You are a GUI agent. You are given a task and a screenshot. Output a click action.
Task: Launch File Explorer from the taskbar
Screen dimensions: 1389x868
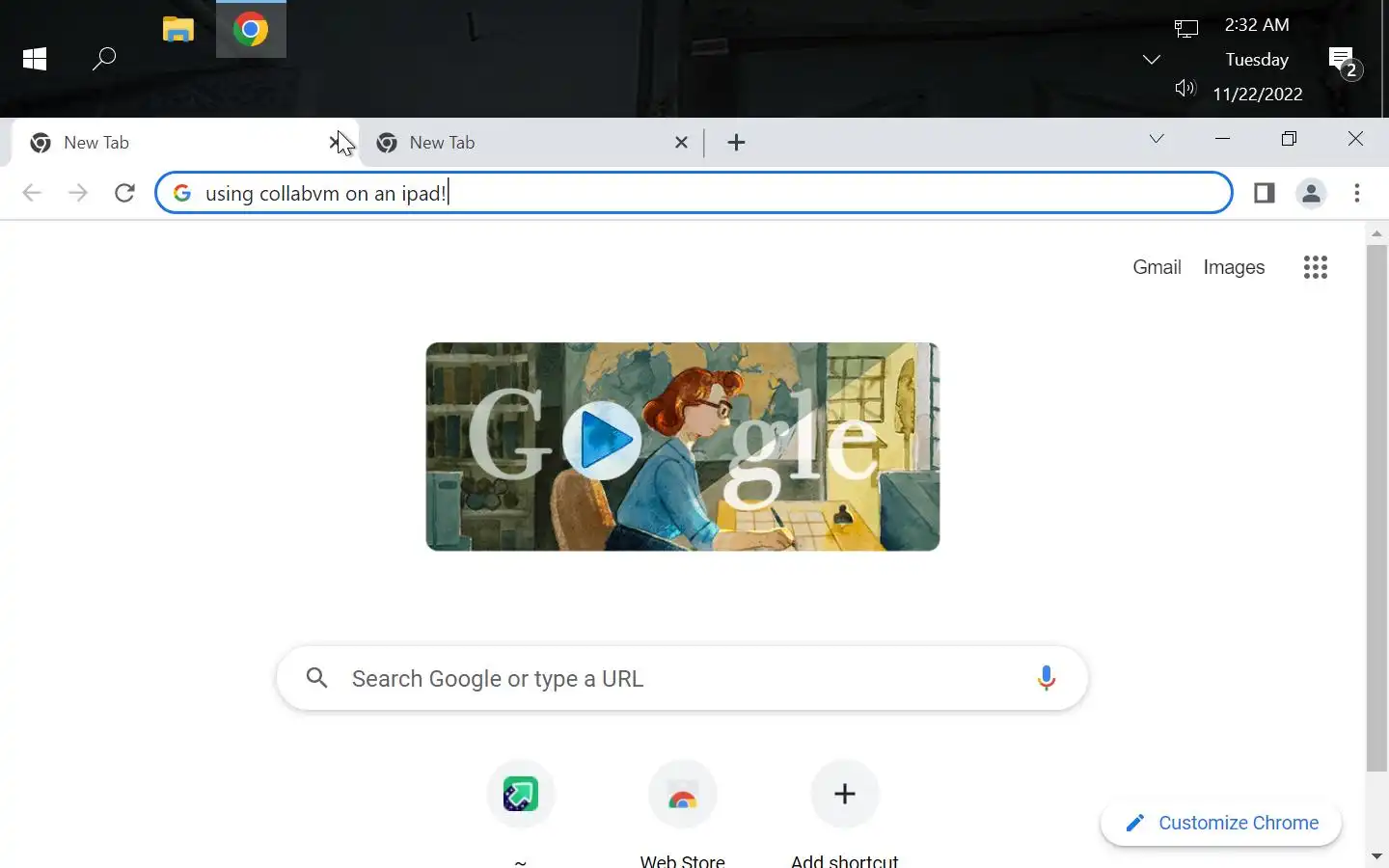pyautogui.click(x=178, y=30)
